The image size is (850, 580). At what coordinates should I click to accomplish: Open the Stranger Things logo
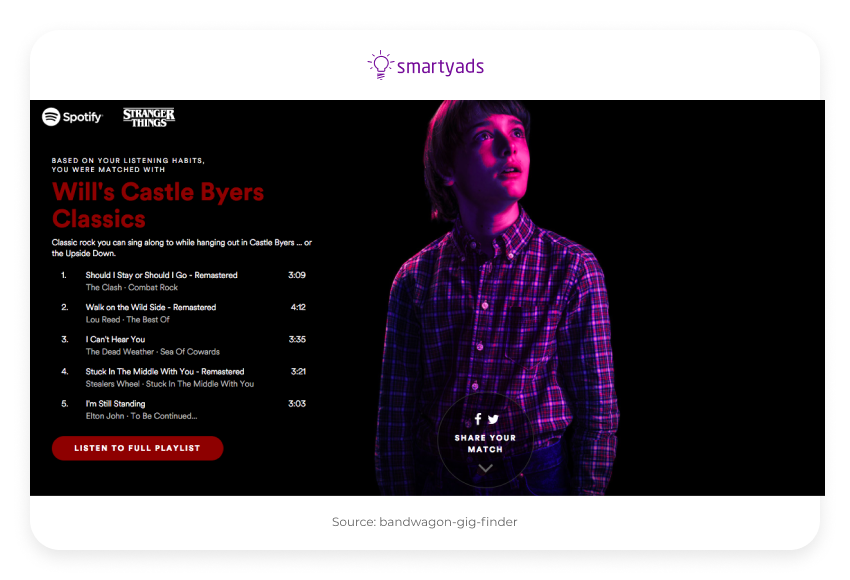click(x=147, y=116)
